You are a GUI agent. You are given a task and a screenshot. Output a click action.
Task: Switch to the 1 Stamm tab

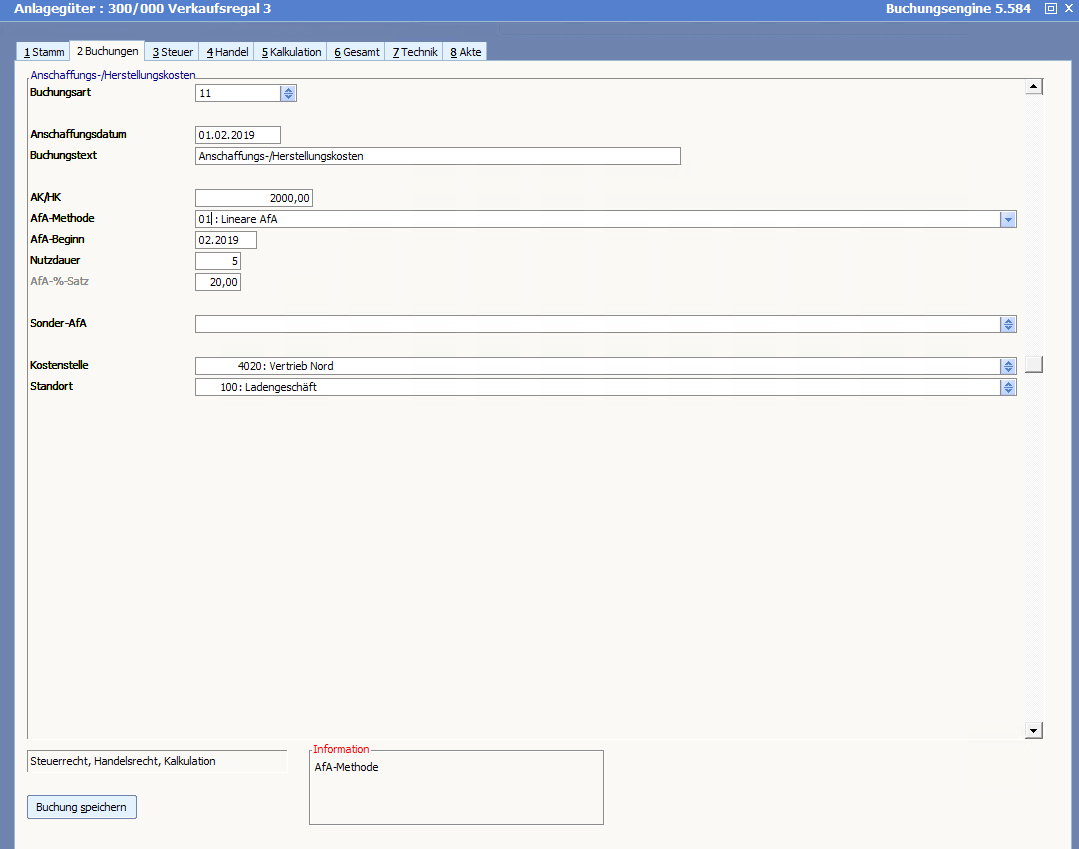(x=44, y=52)
